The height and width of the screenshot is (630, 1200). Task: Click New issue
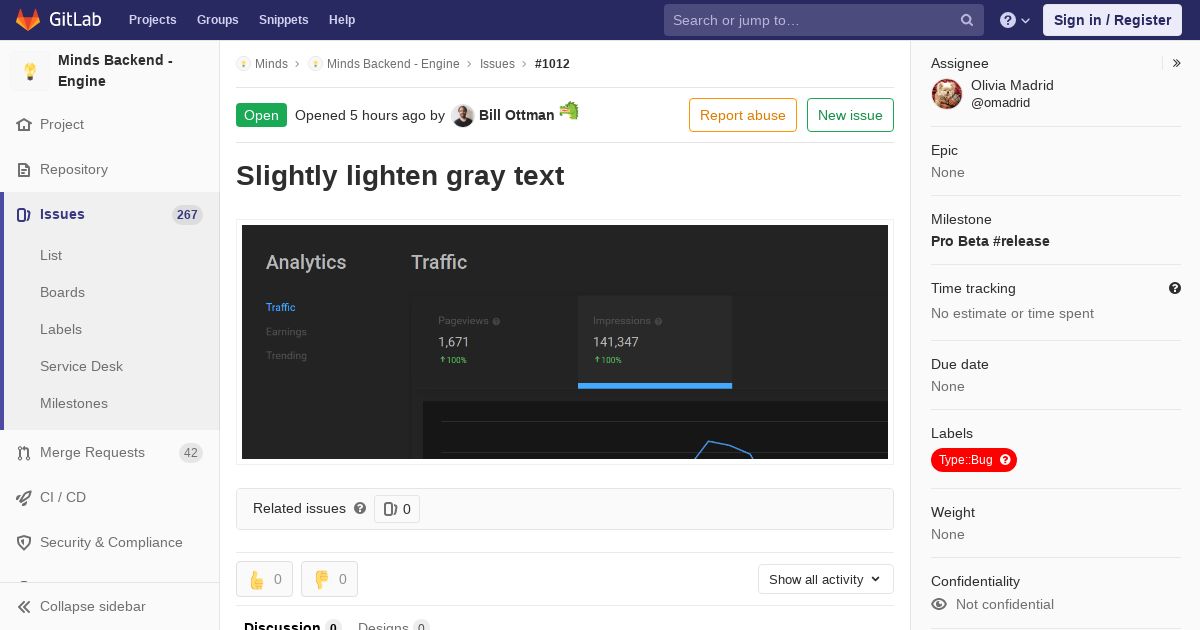point(850,115)
